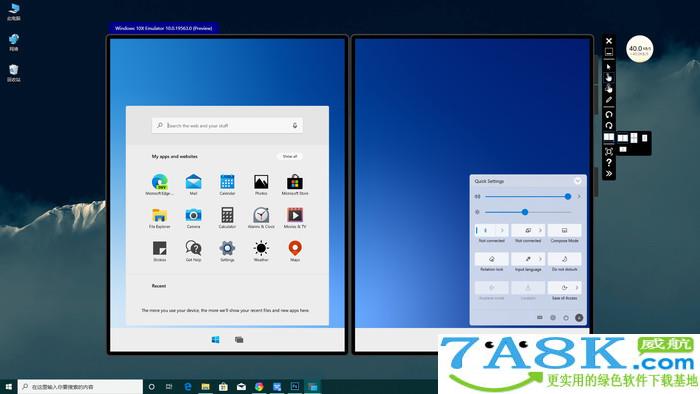Select single-touch input mode in emulator toolbar
The image size is (700, 394).
(608, 78)
